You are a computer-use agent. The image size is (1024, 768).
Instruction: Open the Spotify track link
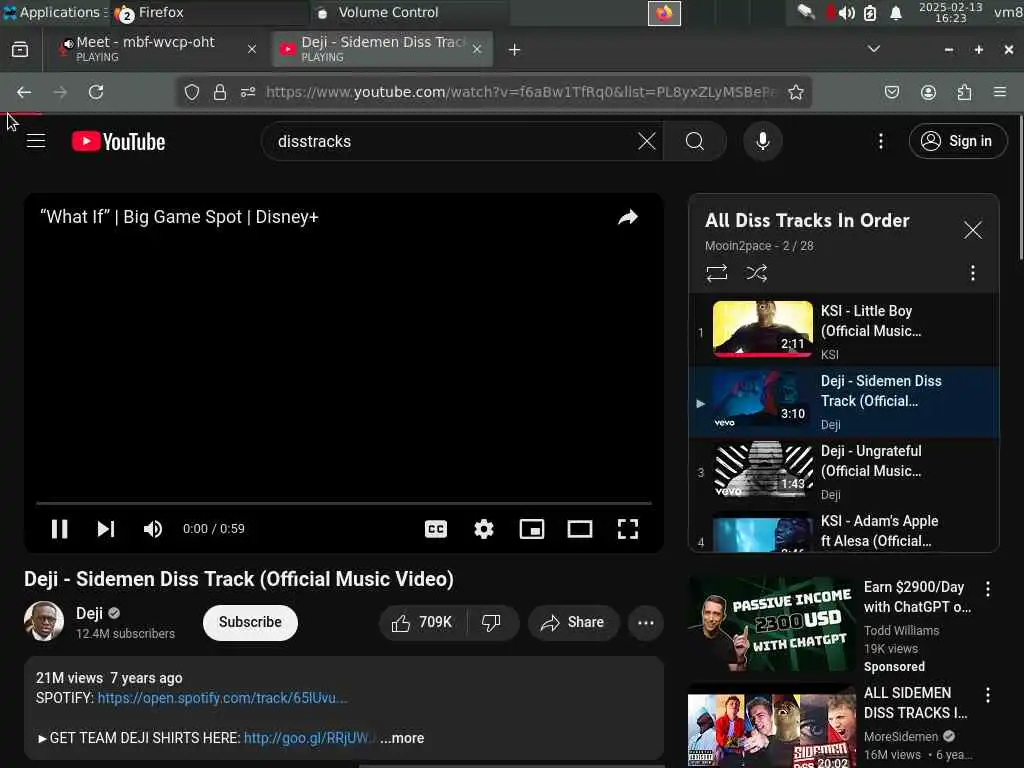point(222,698)
